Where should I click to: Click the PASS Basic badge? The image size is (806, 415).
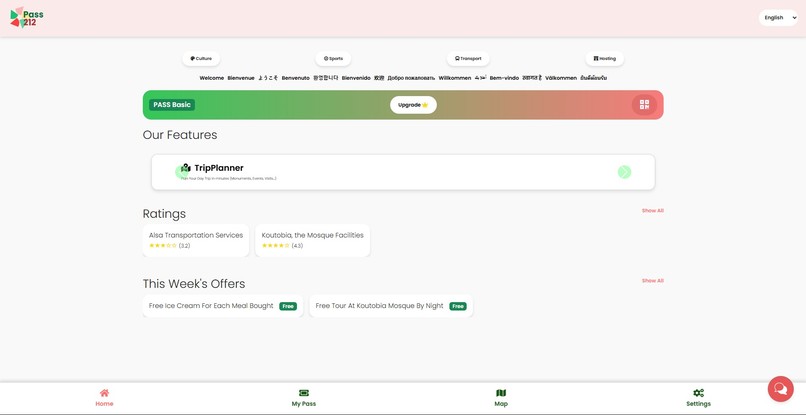172,105
